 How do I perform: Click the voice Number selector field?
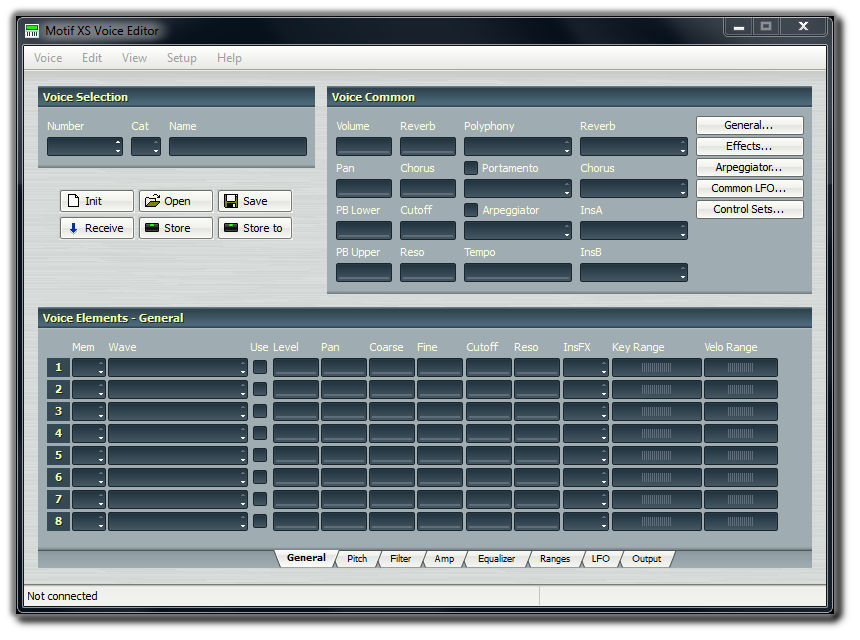click(x=85, y=146)
